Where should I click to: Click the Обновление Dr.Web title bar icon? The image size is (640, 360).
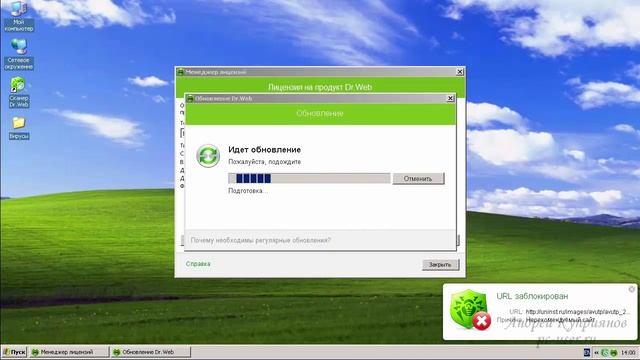190,98
